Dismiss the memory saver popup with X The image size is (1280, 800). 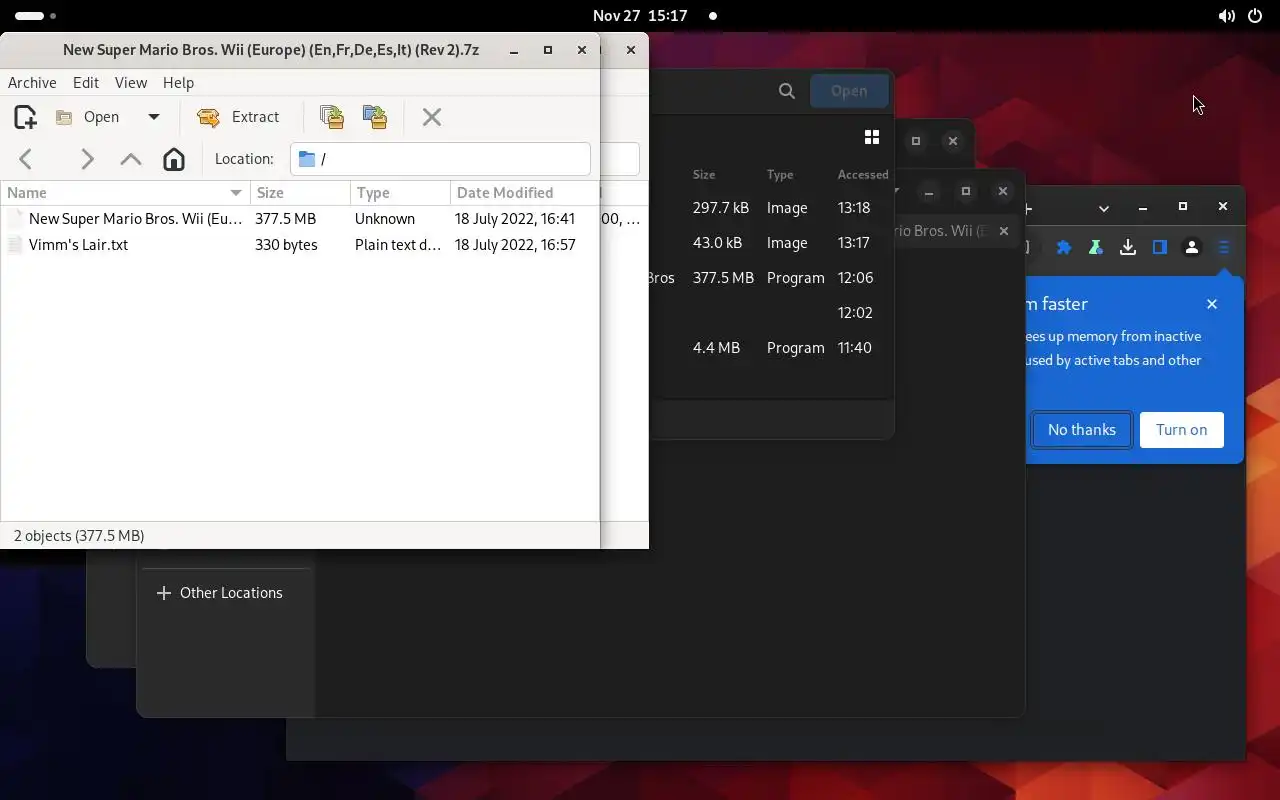[1212, 304]
